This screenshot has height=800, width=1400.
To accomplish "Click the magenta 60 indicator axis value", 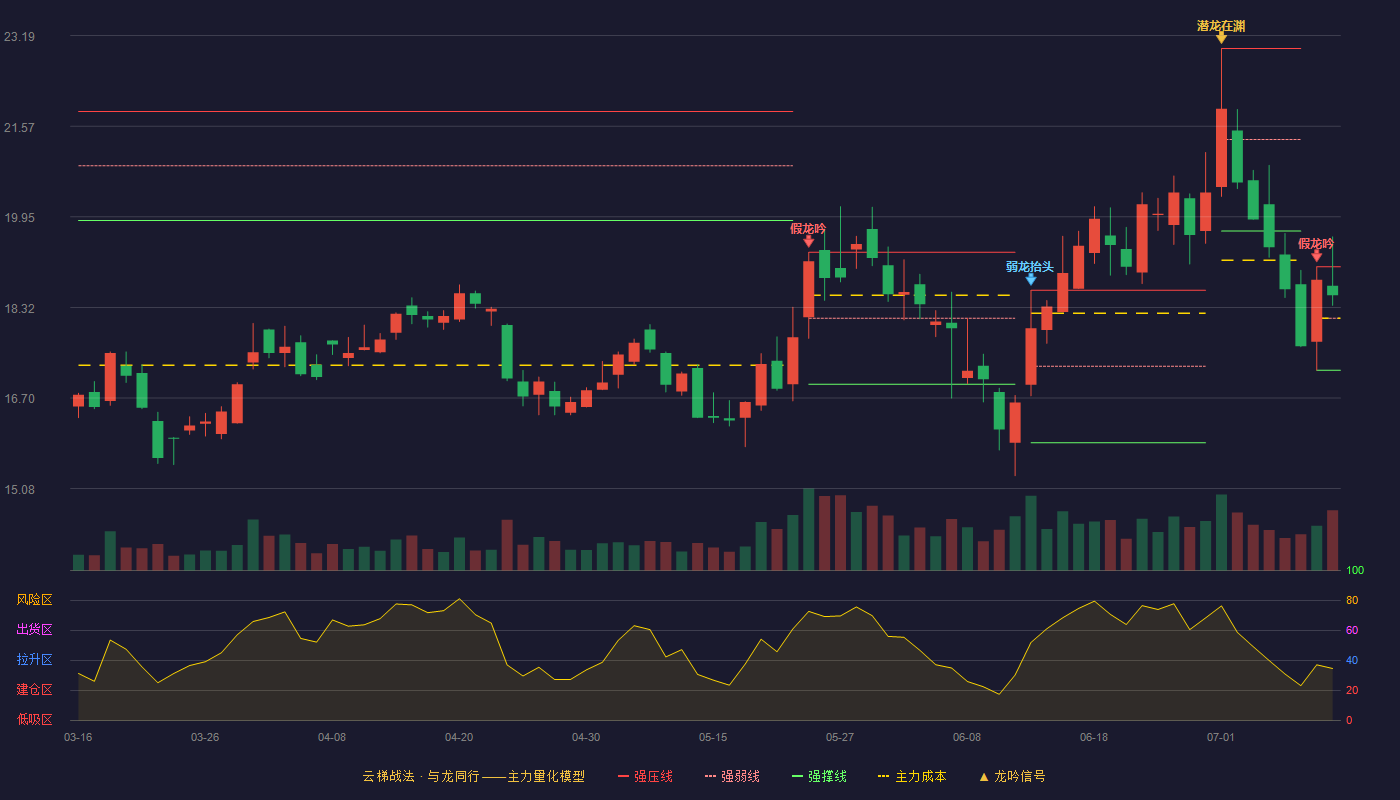I will (x=1352, y=630).
